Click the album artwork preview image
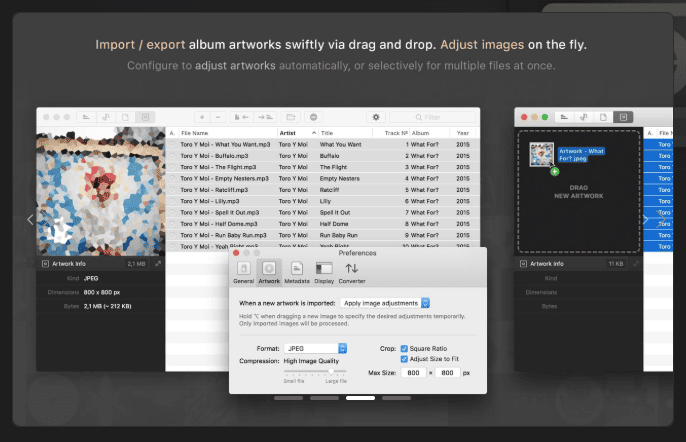686x442 pixels. click(x=101, y=192)
